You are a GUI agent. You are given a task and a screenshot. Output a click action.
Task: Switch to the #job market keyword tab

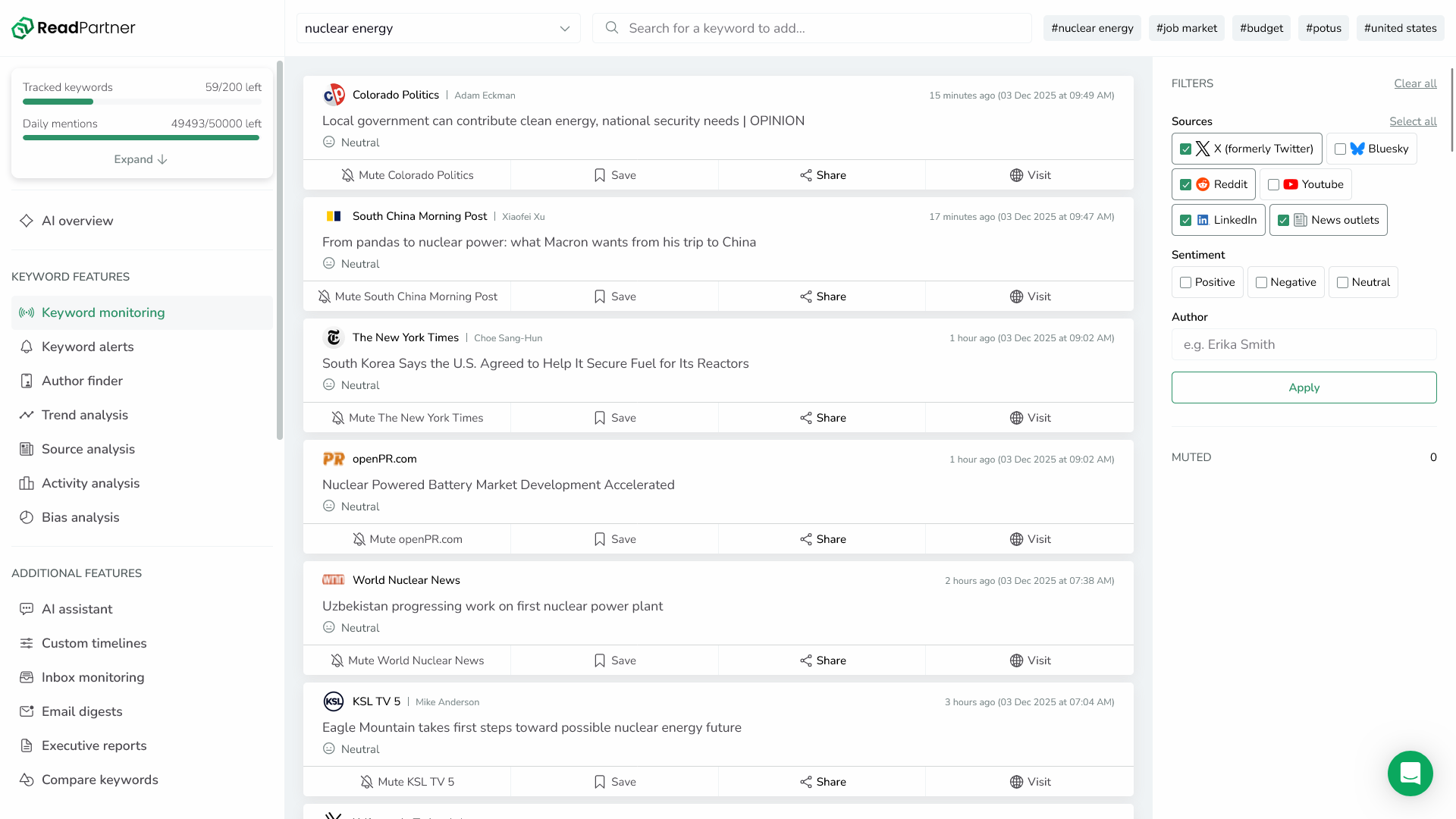1187,27
